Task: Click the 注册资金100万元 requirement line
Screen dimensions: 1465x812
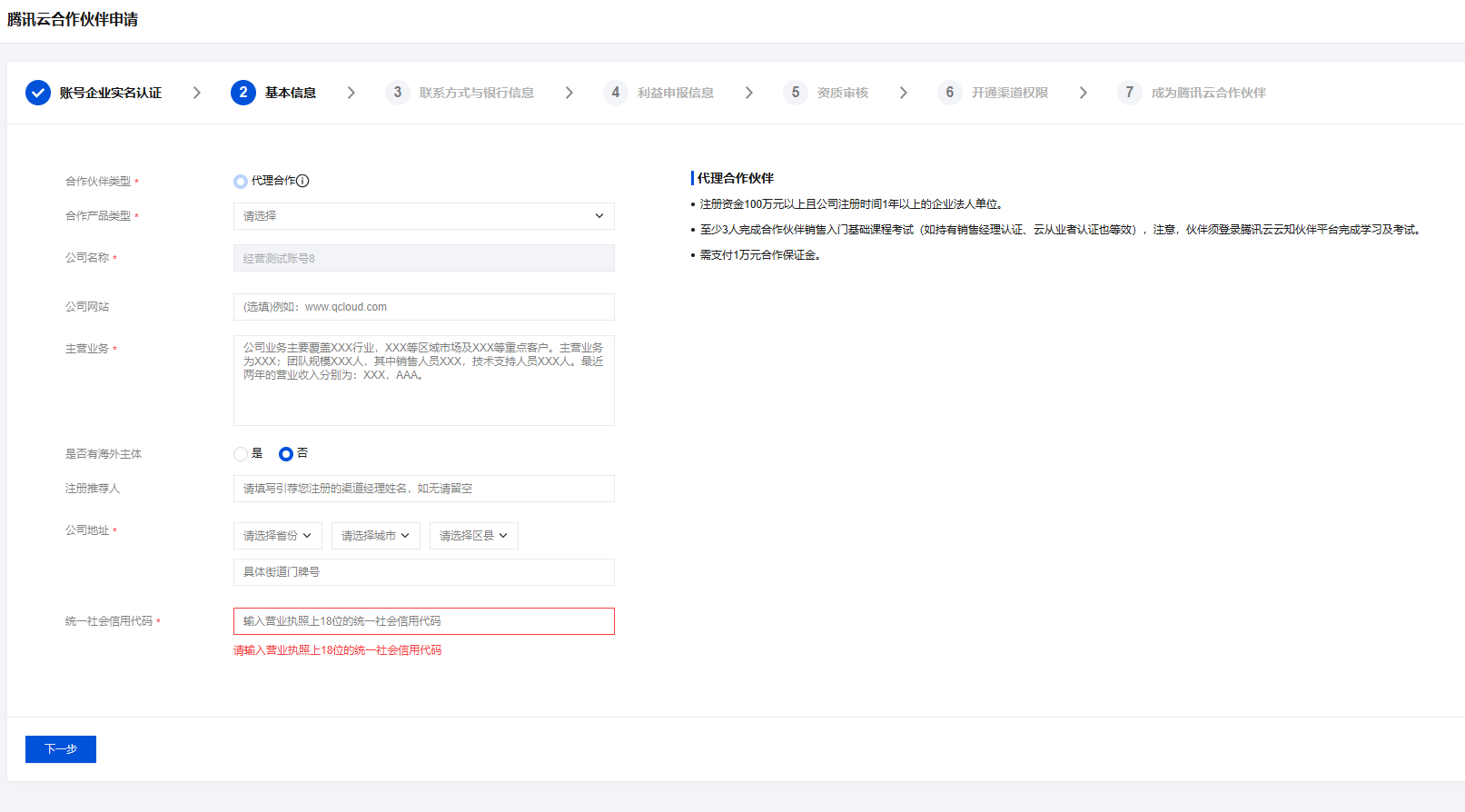Action: [x=851, y=204]
